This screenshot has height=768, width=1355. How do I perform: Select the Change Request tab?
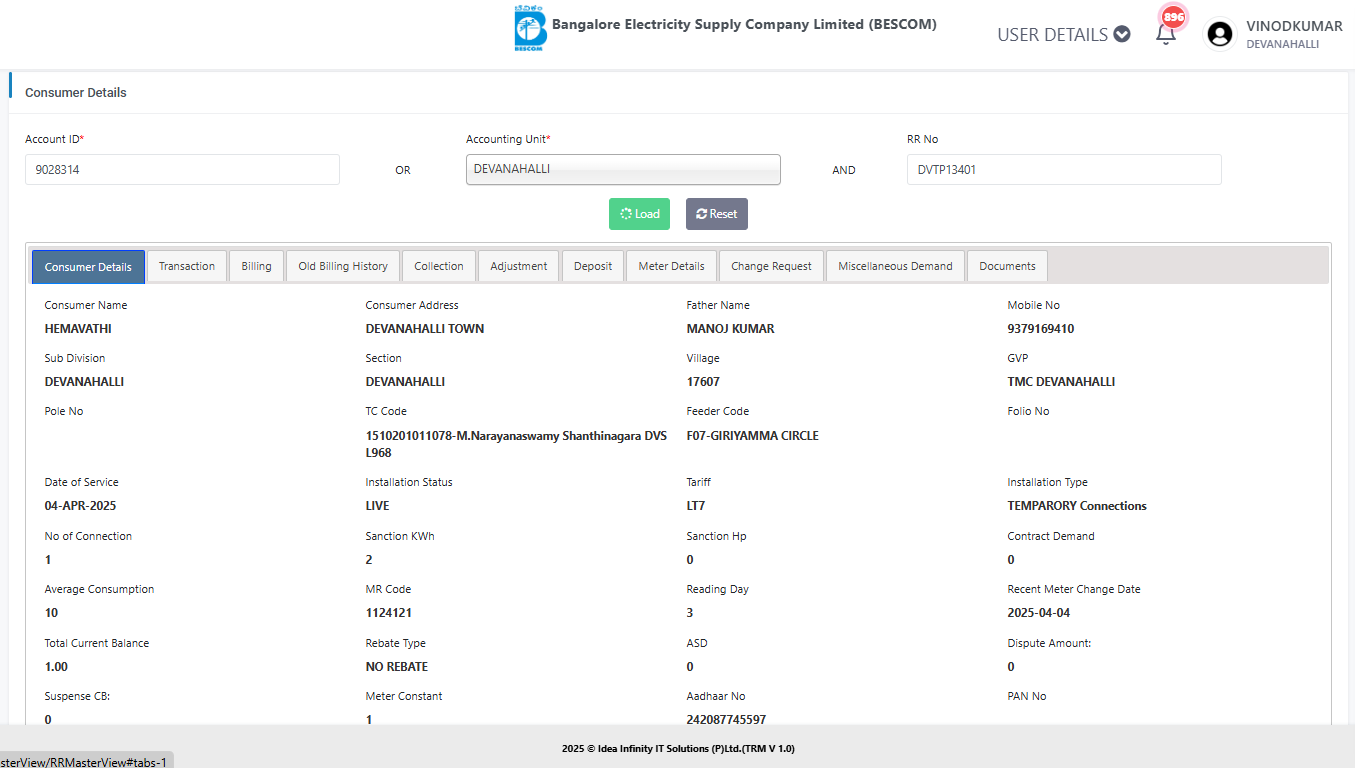point(772,266)
